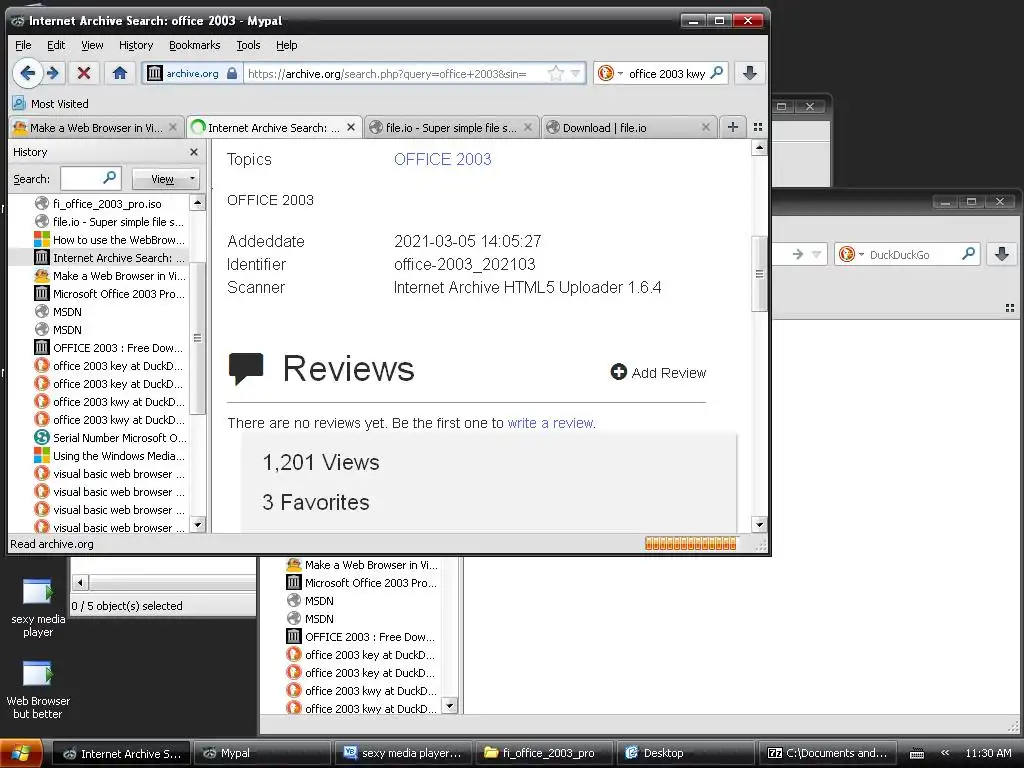Select Using the Windows Media... history entry

[x=109, y=456]
